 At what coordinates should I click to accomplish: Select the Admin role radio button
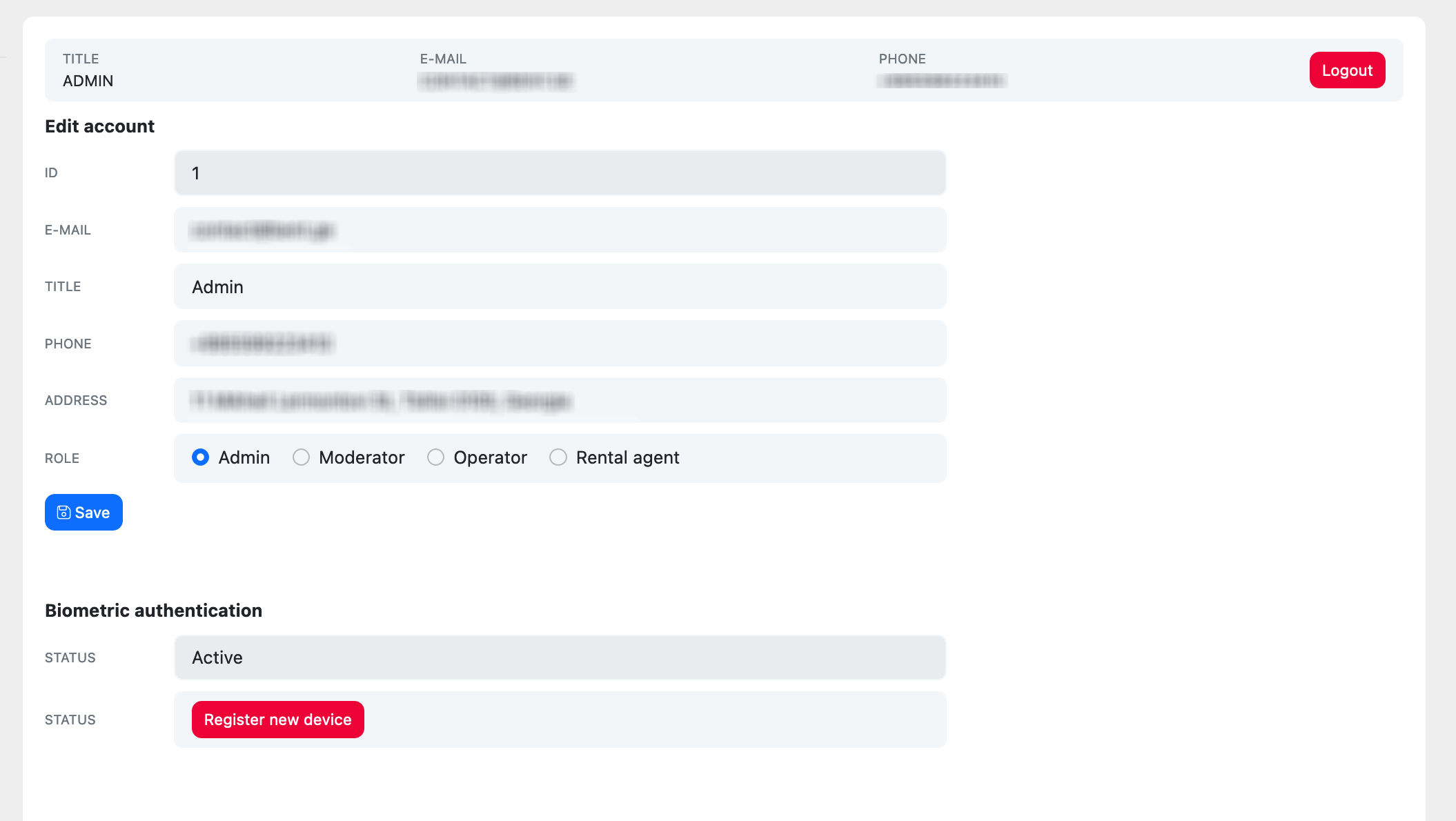pos(201,457)
